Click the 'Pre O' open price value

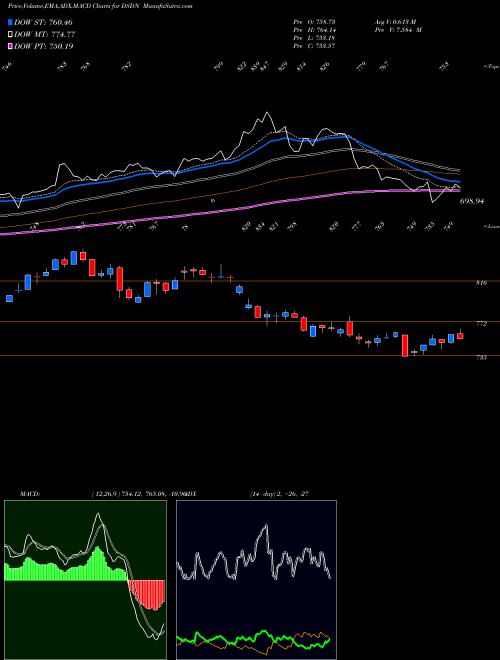314,21
